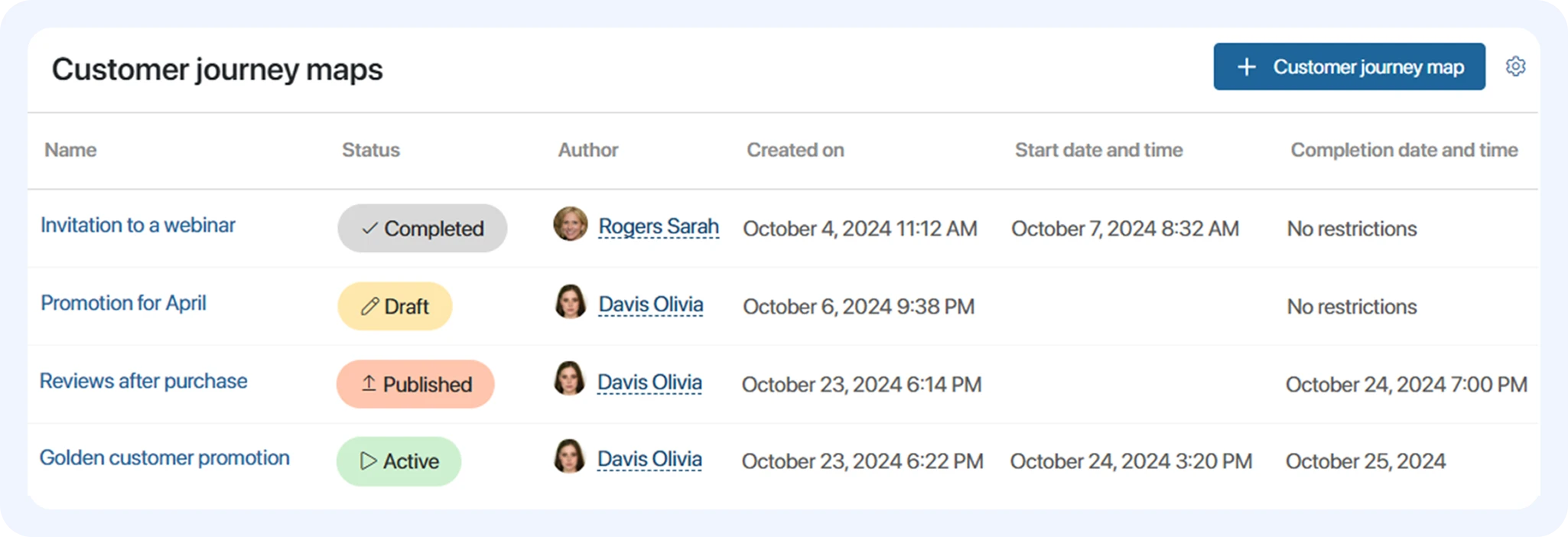Image resolution: width=1568 pixels, height=537 pixels.
Task: Sort by Start date and time header
Action: pyautogui.click(x=1098, y=150)
